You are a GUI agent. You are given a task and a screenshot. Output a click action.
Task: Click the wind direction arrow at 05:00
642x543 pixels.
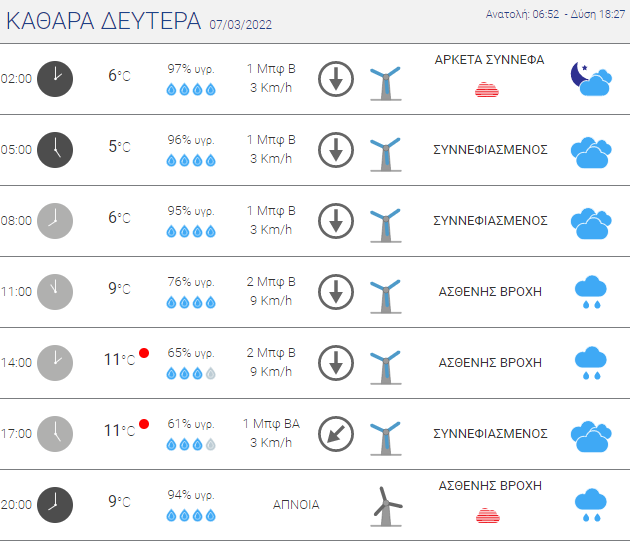tap(336, 150)
